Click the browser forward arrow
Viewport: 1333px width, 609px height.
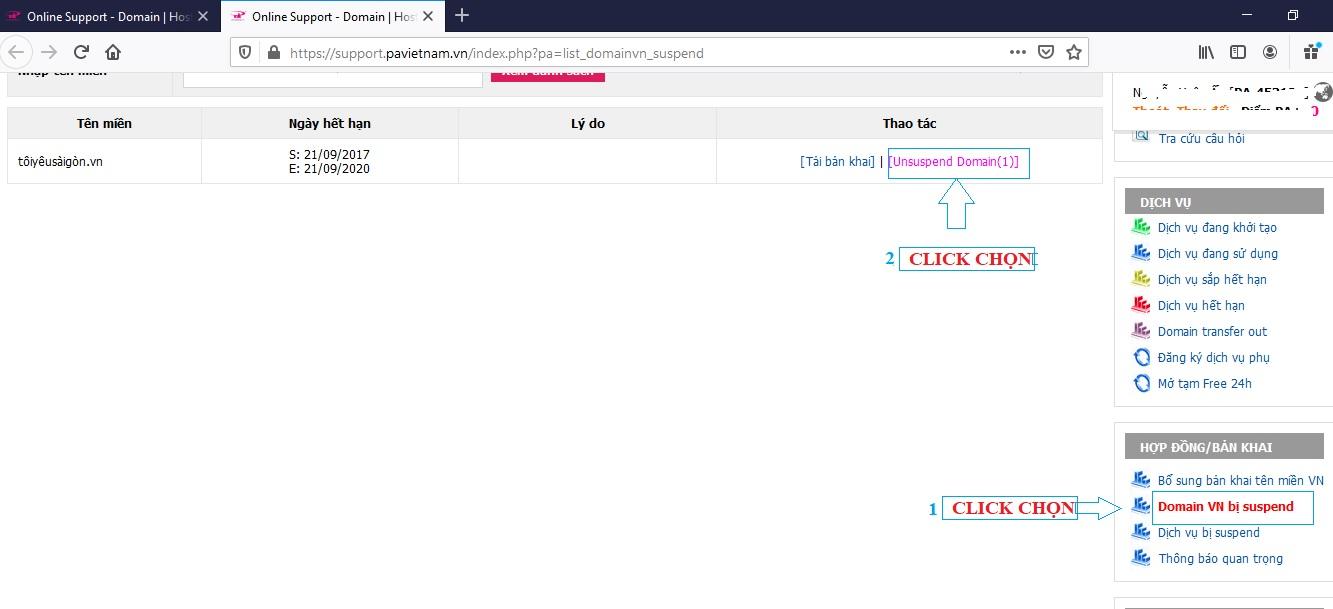click(x=49, y=52)
